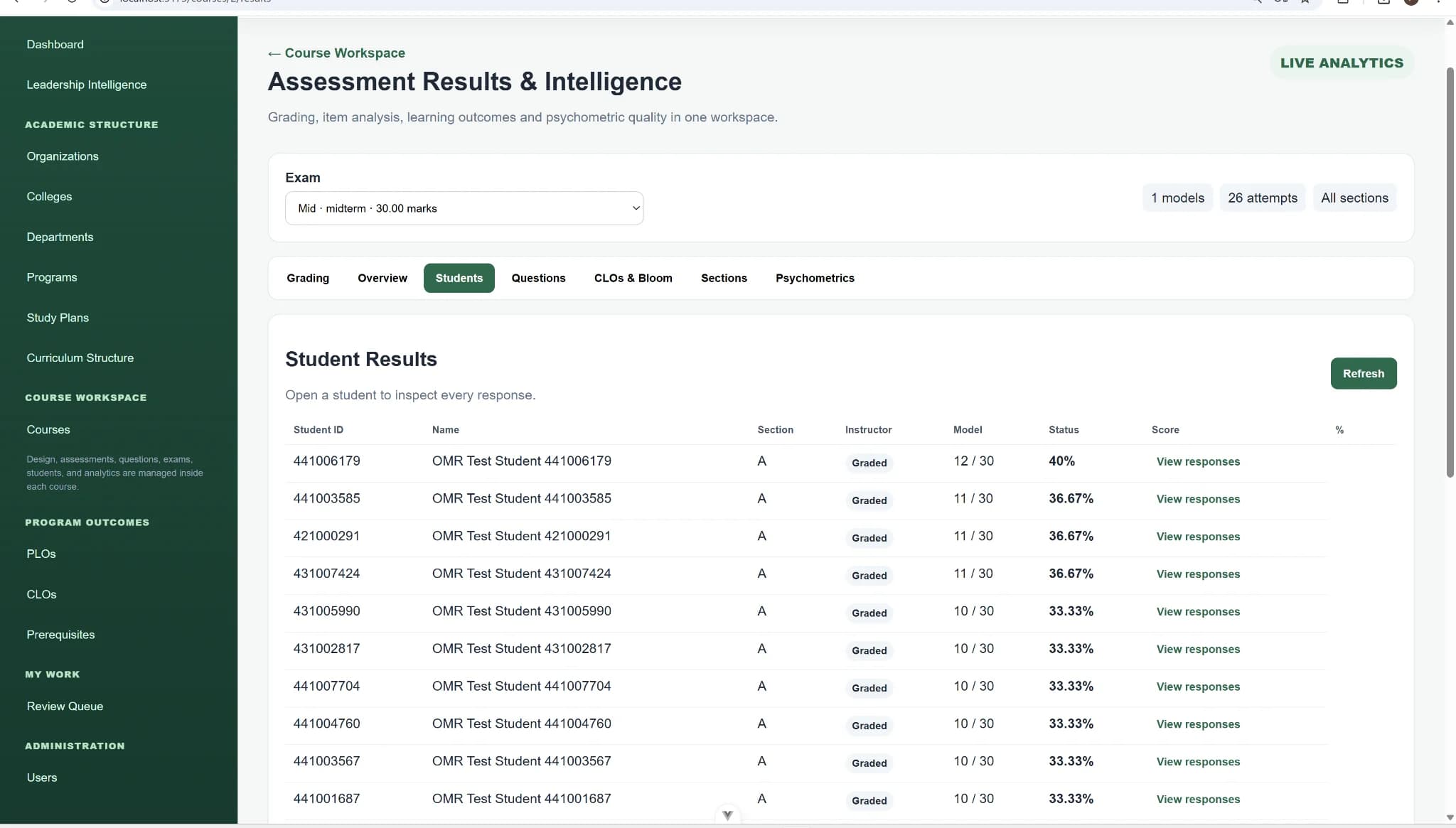Go to Colleges in sidebar
Viewport: 1456px width, 828px height.
[x=49, y=197]
